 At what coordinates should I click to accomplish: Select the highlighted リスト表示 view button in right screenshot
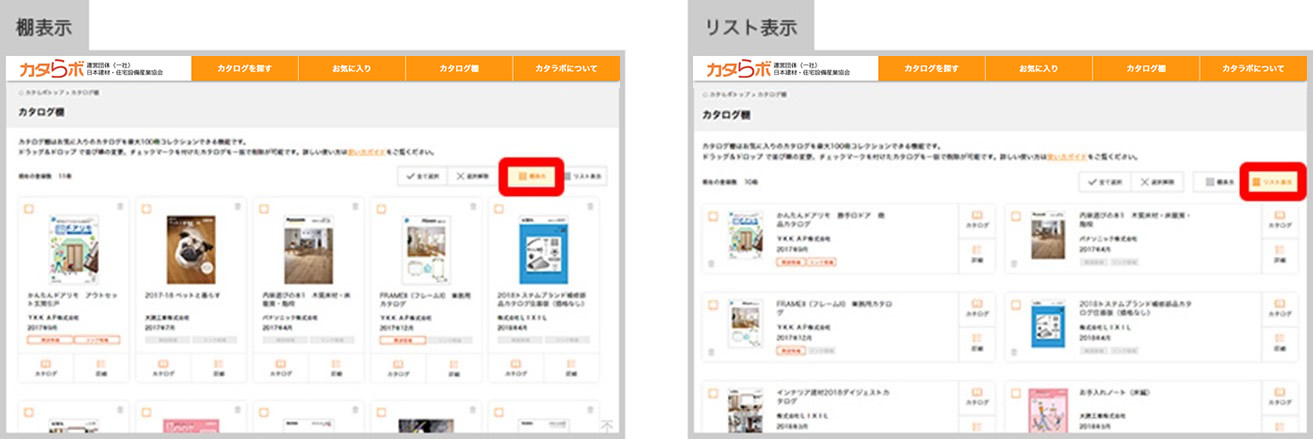[x=1273, y=183]
